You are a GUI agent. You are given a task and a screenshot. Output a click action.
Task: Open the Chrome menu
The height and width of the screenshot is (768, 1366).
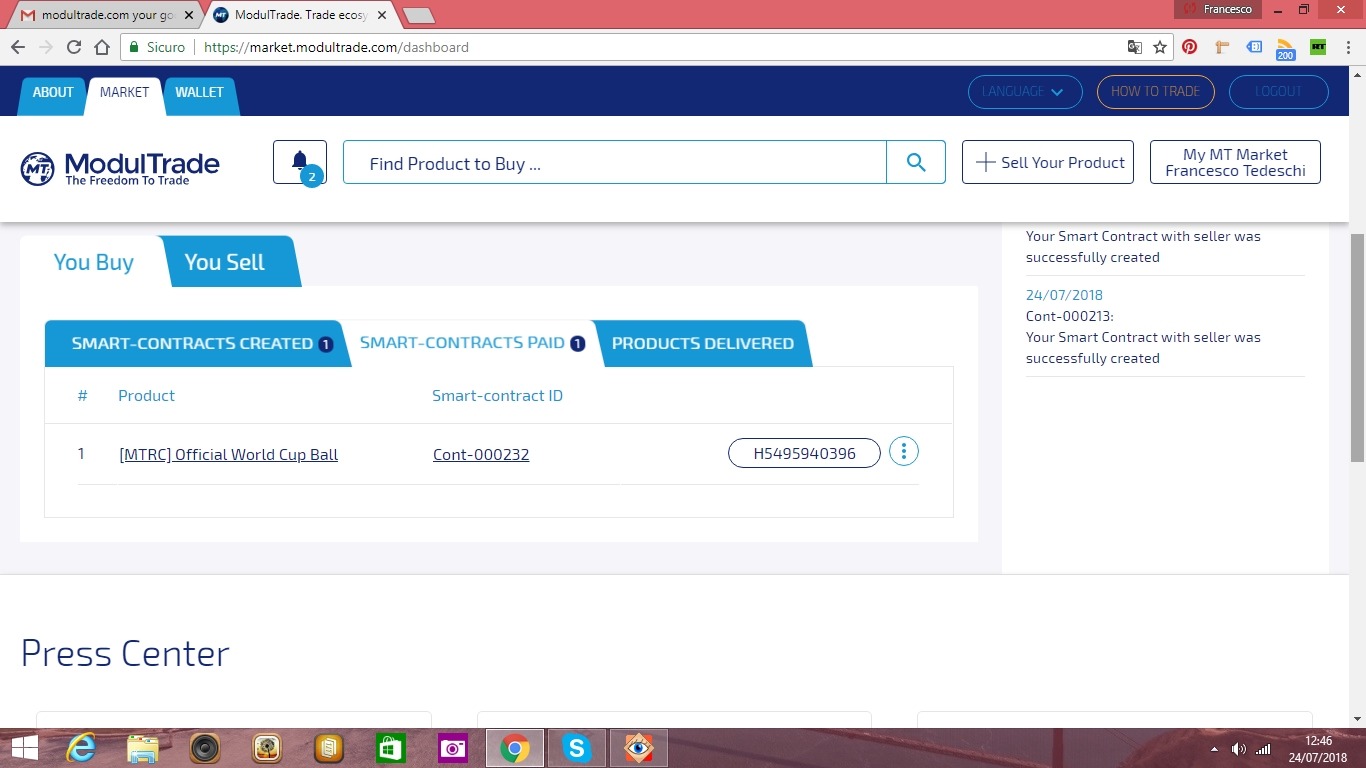[x=1348, y=47]
